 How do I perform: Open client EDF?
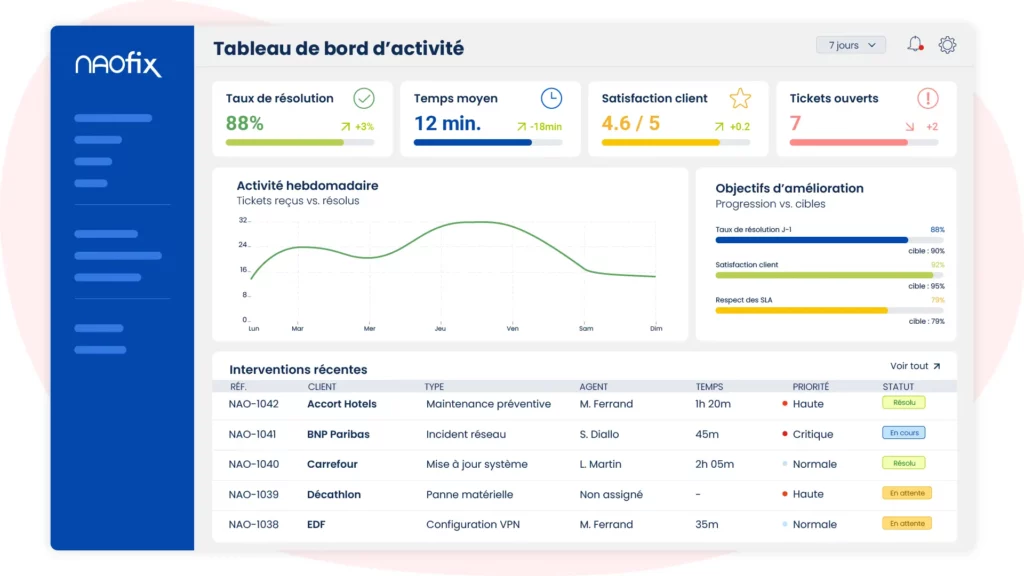(x=316, y=524)
